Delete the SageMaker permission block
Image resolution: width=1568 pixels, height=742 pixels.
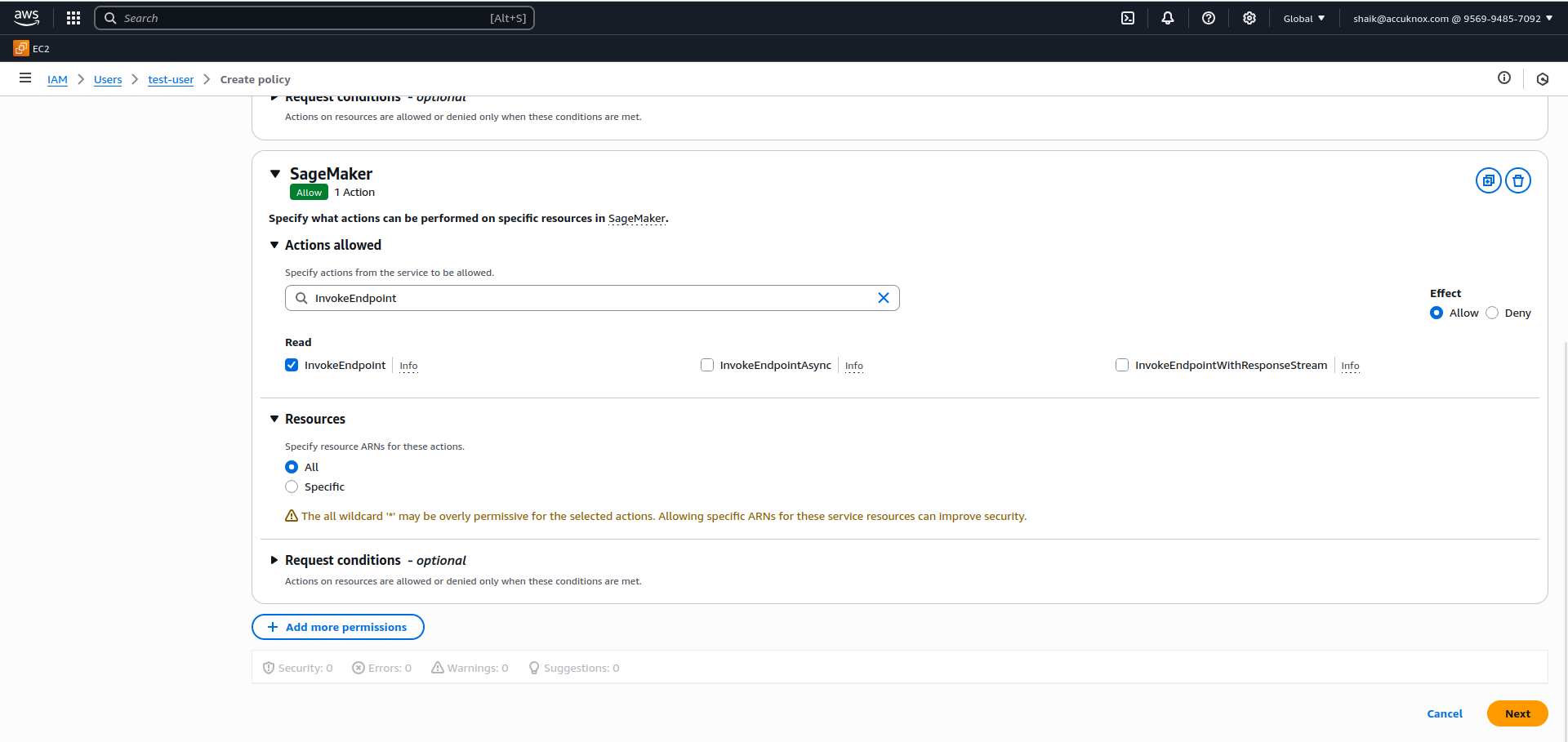(x=1518, y=180)
